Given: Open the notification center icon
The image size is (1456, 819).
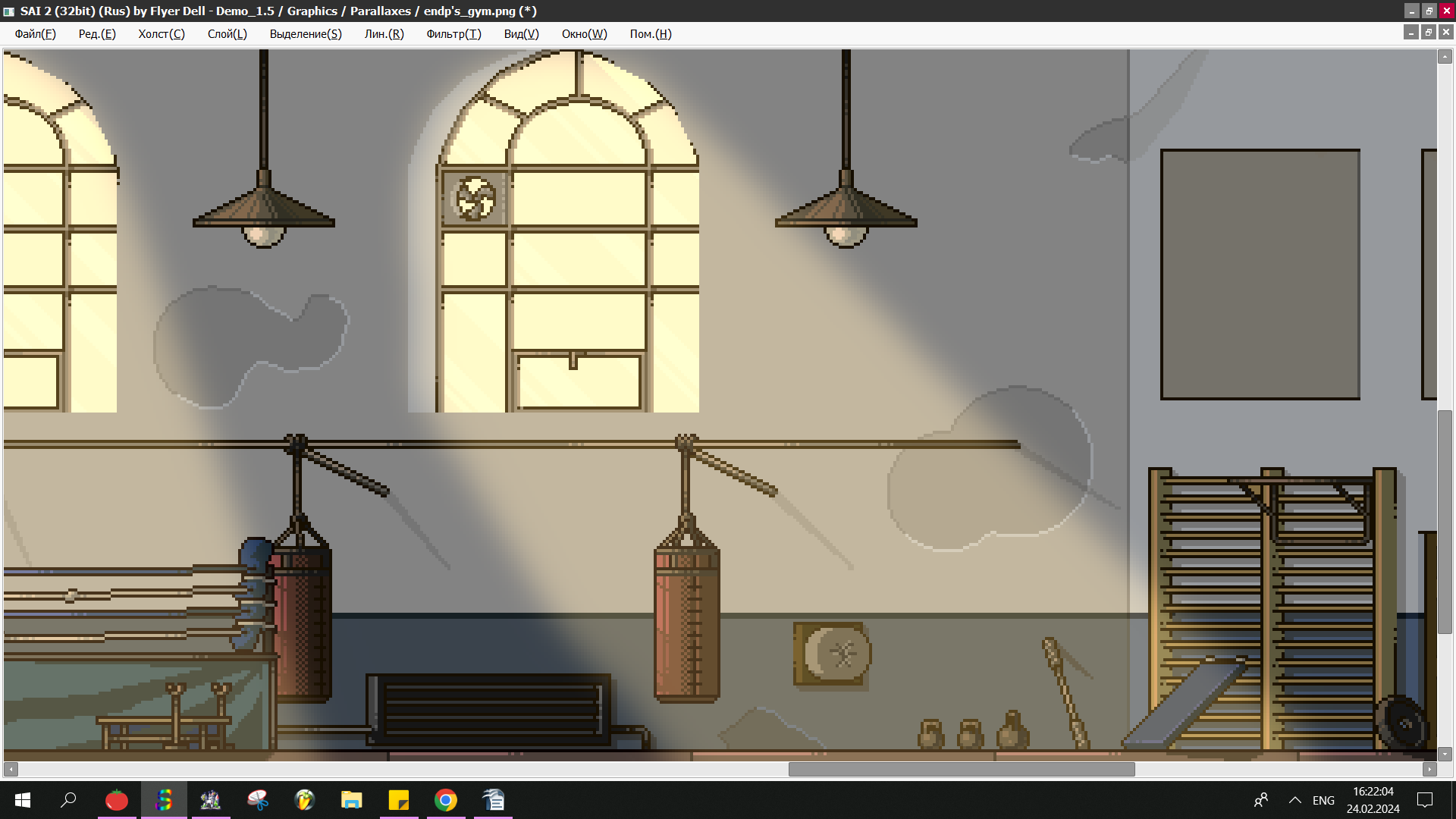Looking at the screenshot, I should (1425, 800).
